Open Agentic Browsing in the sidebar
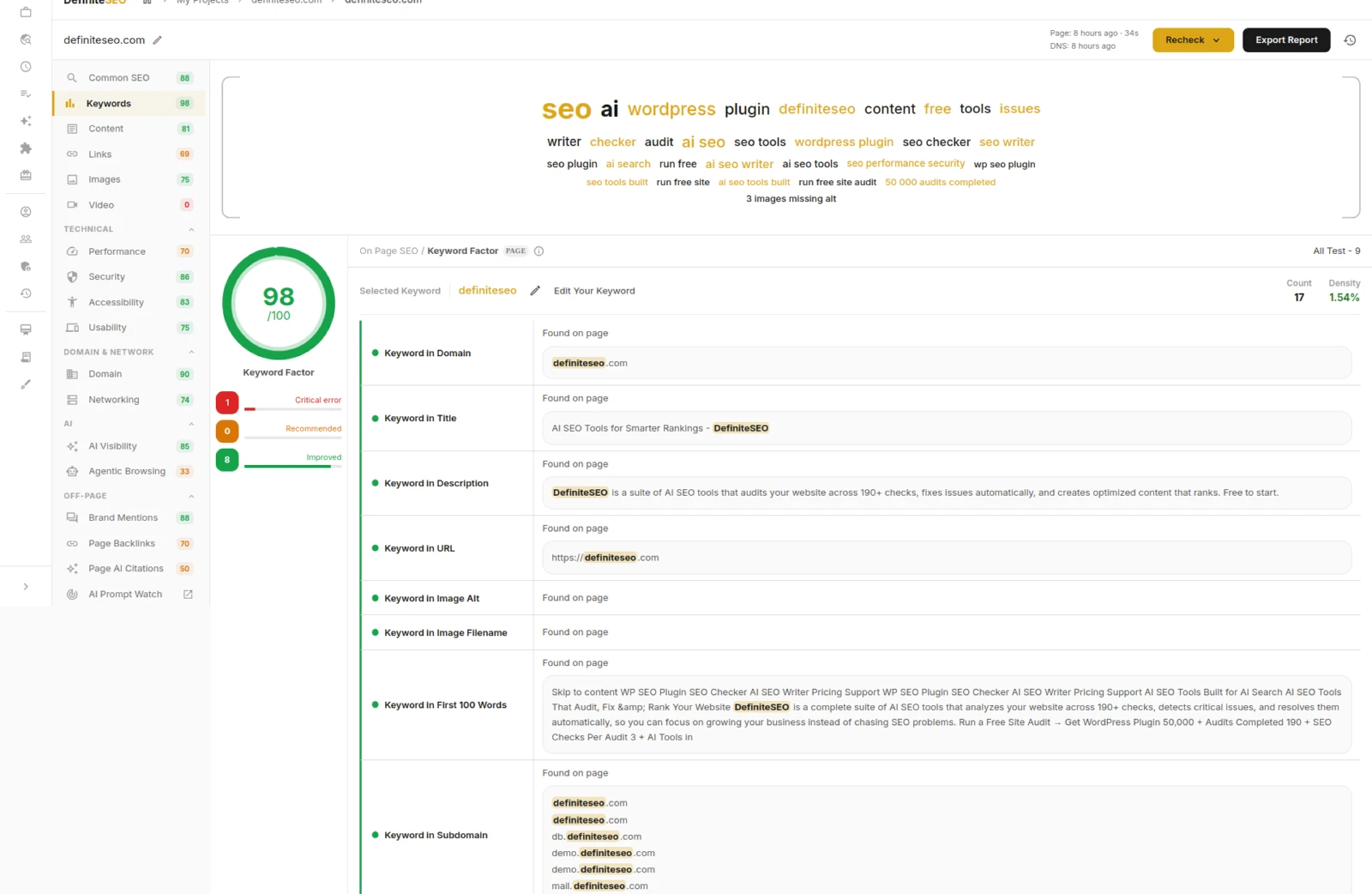 pos(129,471)
